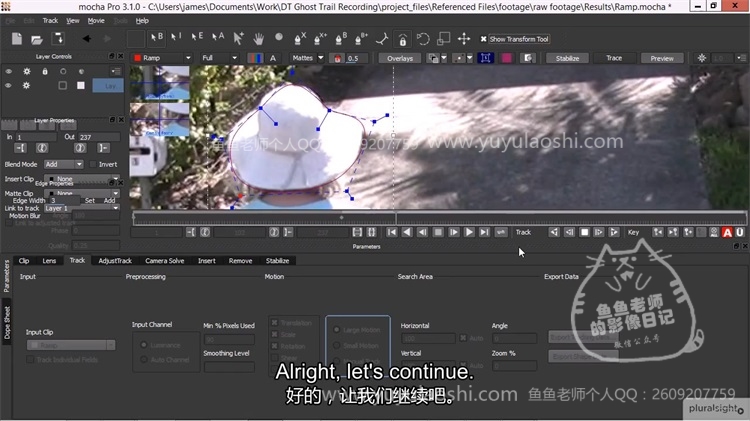Click the layer Out point field showing 237
Screen dimensions: 750x421
pos(99,137)
